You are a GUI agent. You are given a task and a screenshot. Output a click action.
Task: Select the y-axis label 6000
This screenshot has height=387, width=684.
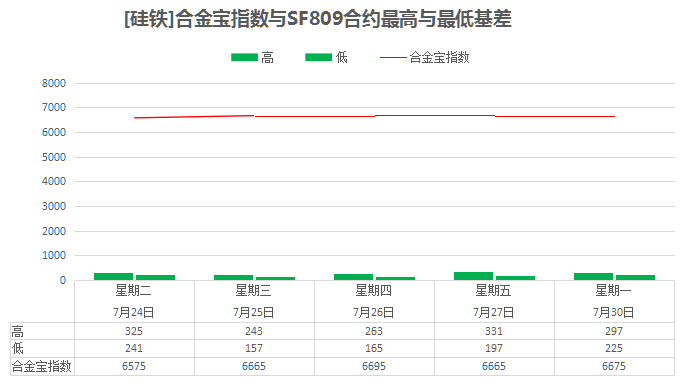[x=54, y=132]
